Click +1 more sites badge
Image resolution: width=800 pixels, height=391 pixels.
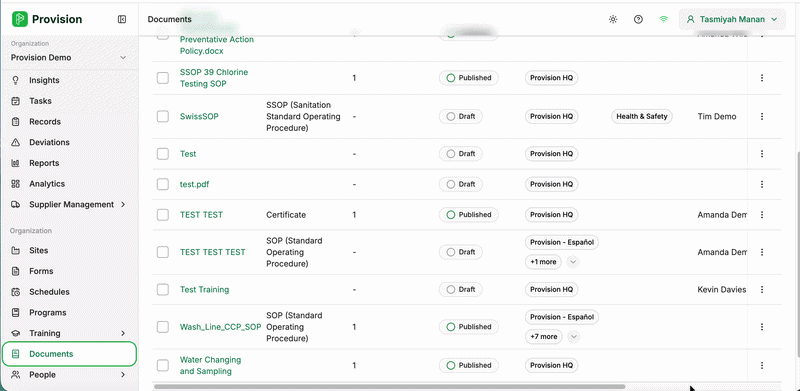(543, 262)
